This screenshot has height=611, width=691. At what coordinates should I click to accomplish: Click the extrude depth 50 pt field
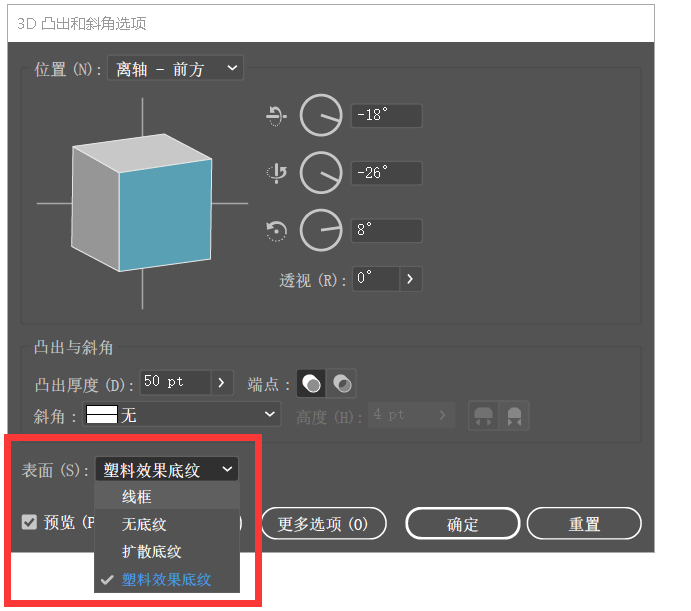pos(175,382)
